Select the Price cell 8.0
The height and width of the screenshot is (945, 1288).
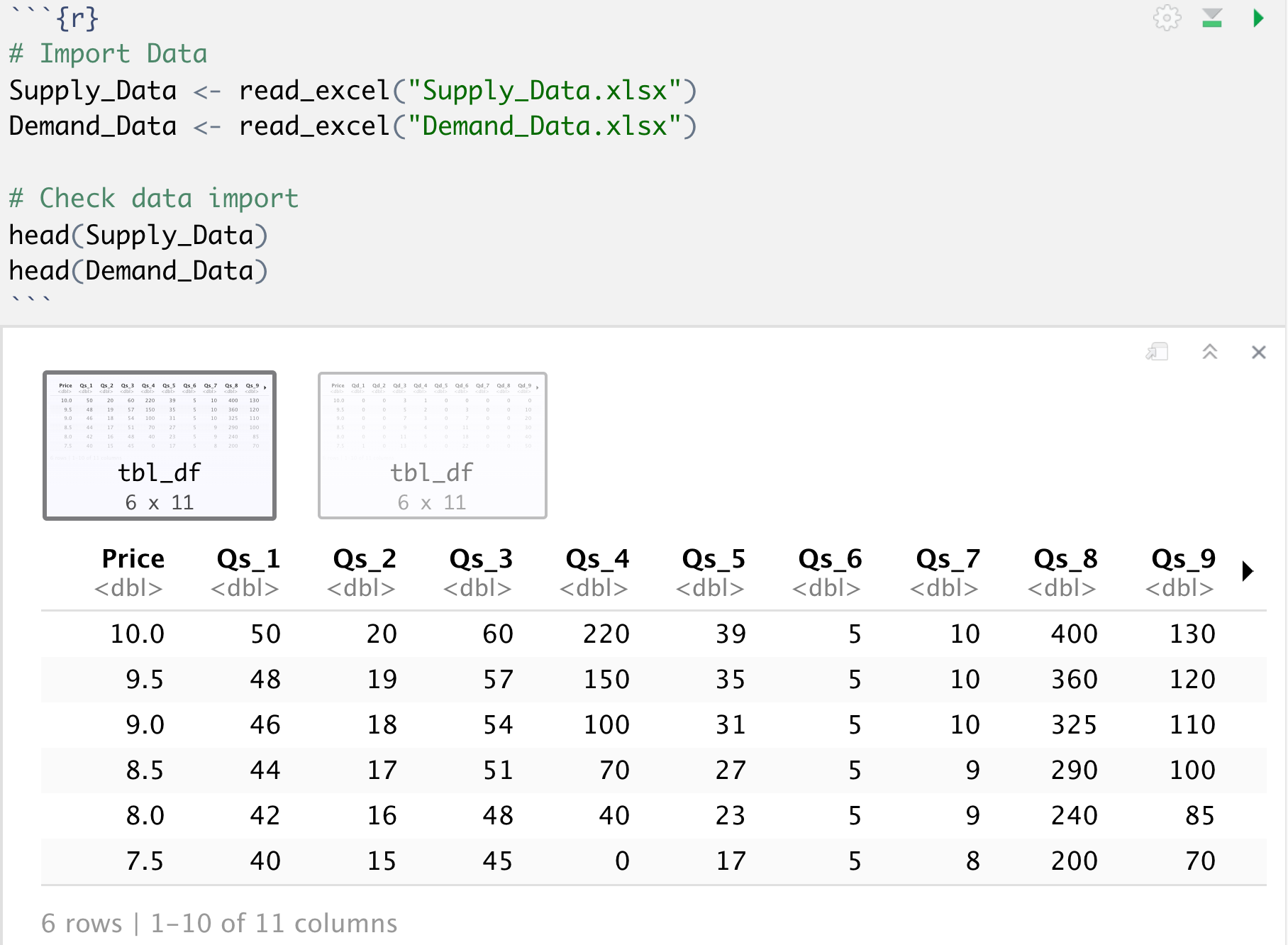[145, 815]
